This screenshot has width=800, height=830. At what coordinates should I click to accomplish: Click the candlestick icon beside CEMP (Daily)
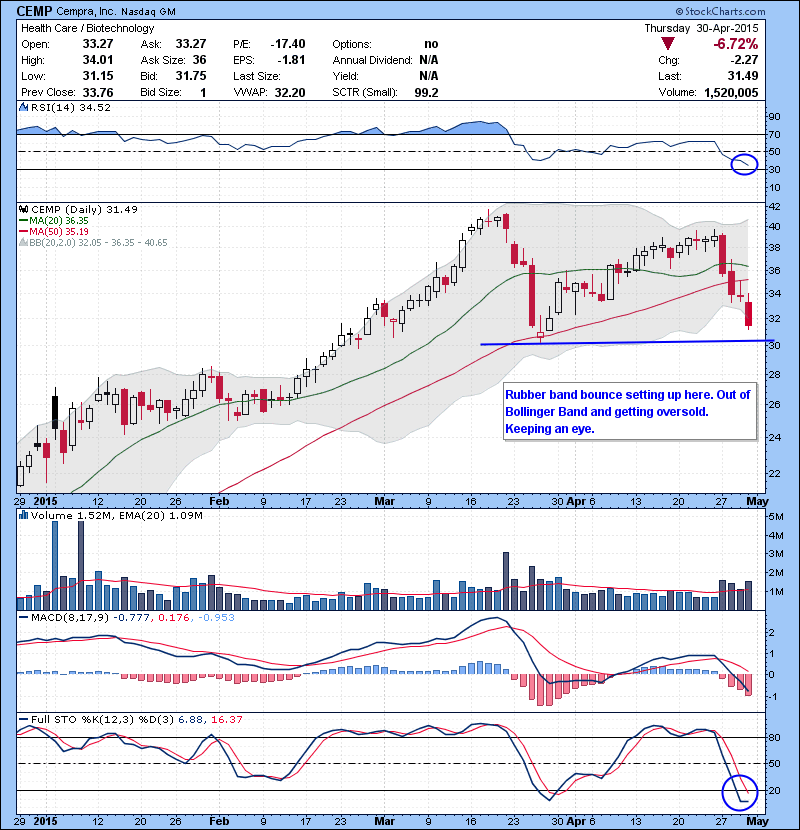(23, 209)
